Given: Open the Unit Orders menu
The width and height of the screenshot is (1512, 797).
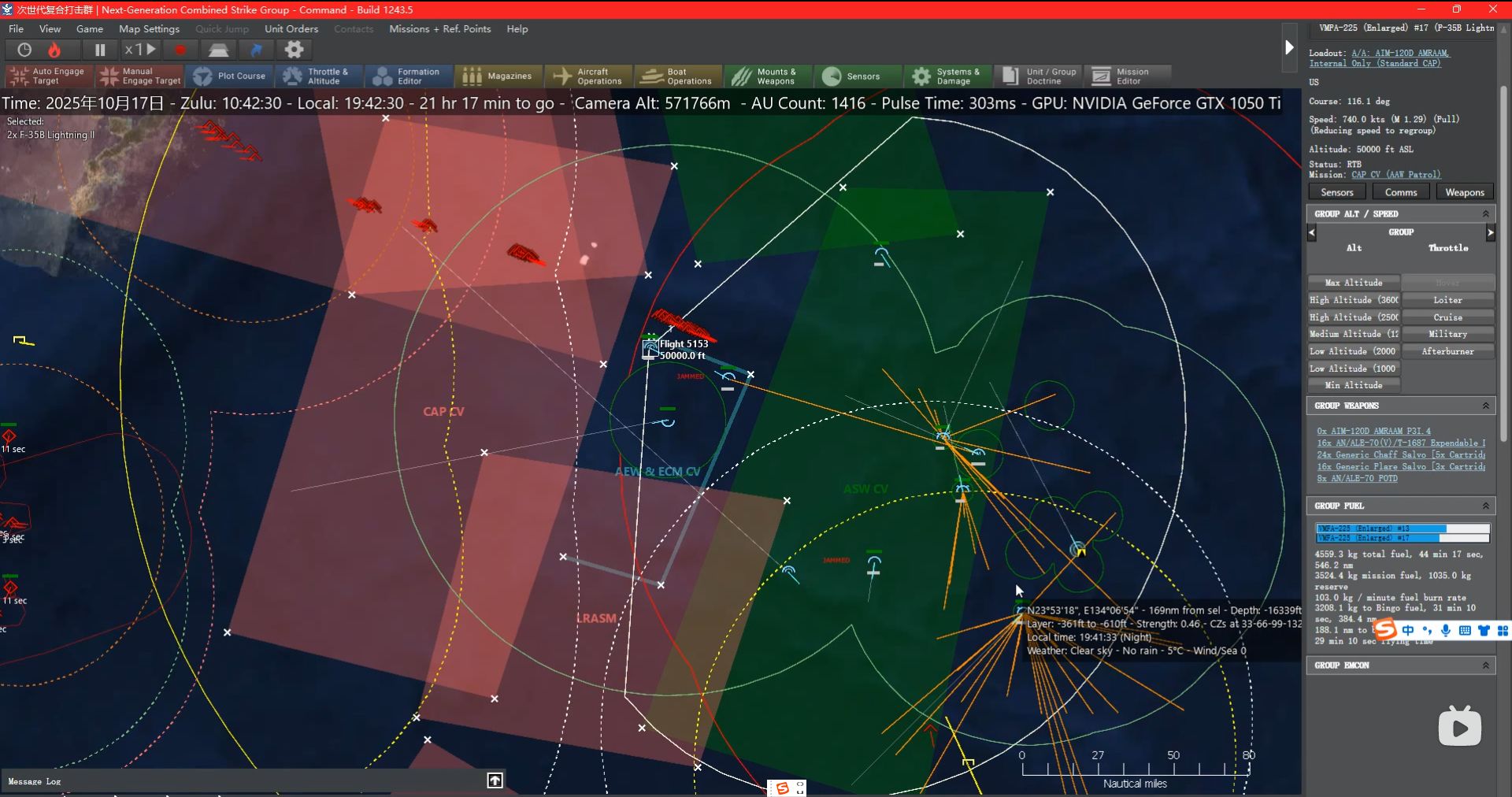Looking at the screenshot, I should click(x=291, y=28).
